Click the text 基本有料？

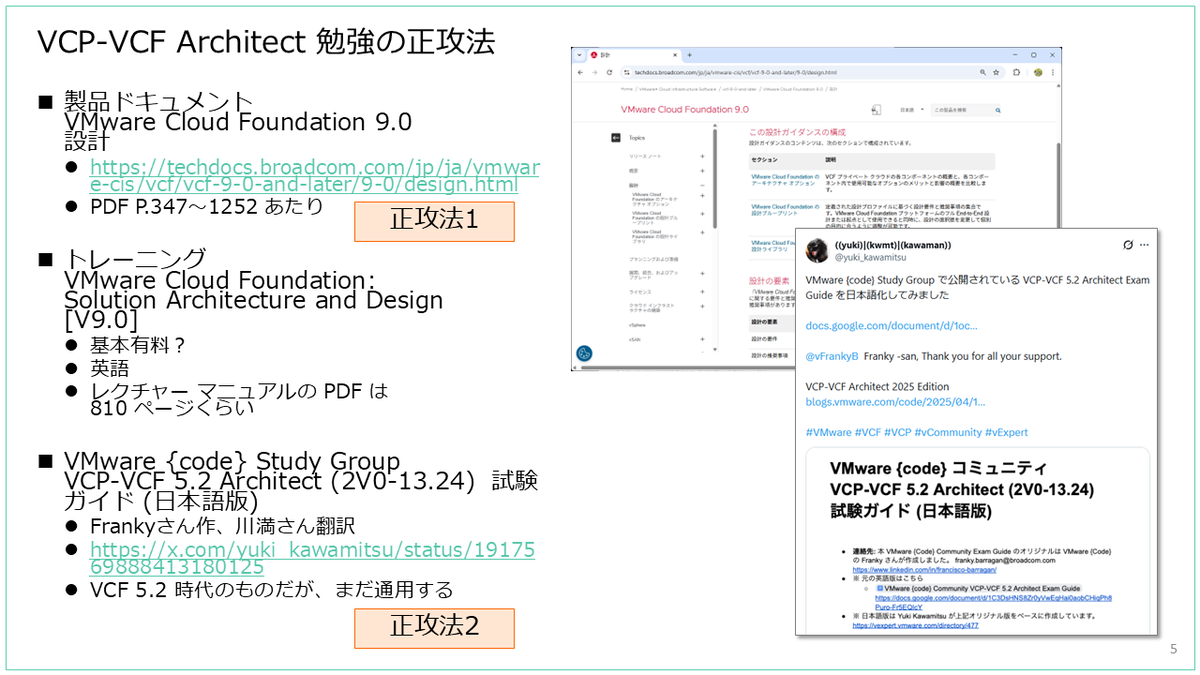(x=138, y=345)
